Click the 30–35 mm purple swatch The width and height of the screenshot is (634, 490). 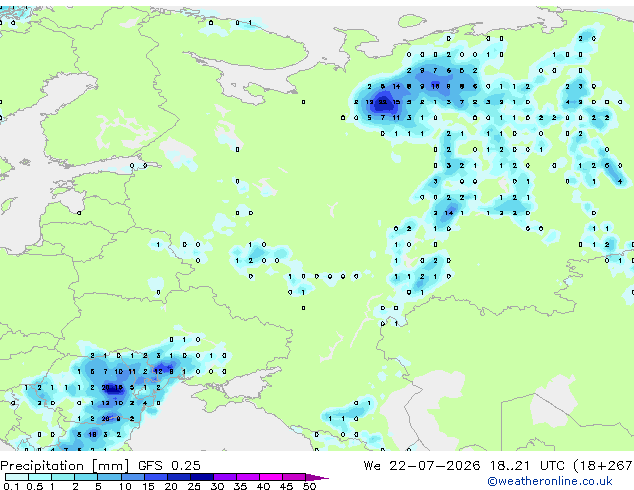coord(225,477)
